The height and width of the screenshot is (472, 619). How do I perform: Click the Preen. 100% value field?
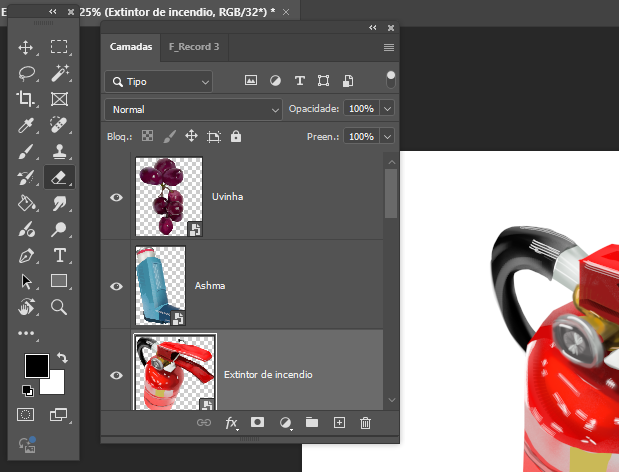click(x=361, y=137)
